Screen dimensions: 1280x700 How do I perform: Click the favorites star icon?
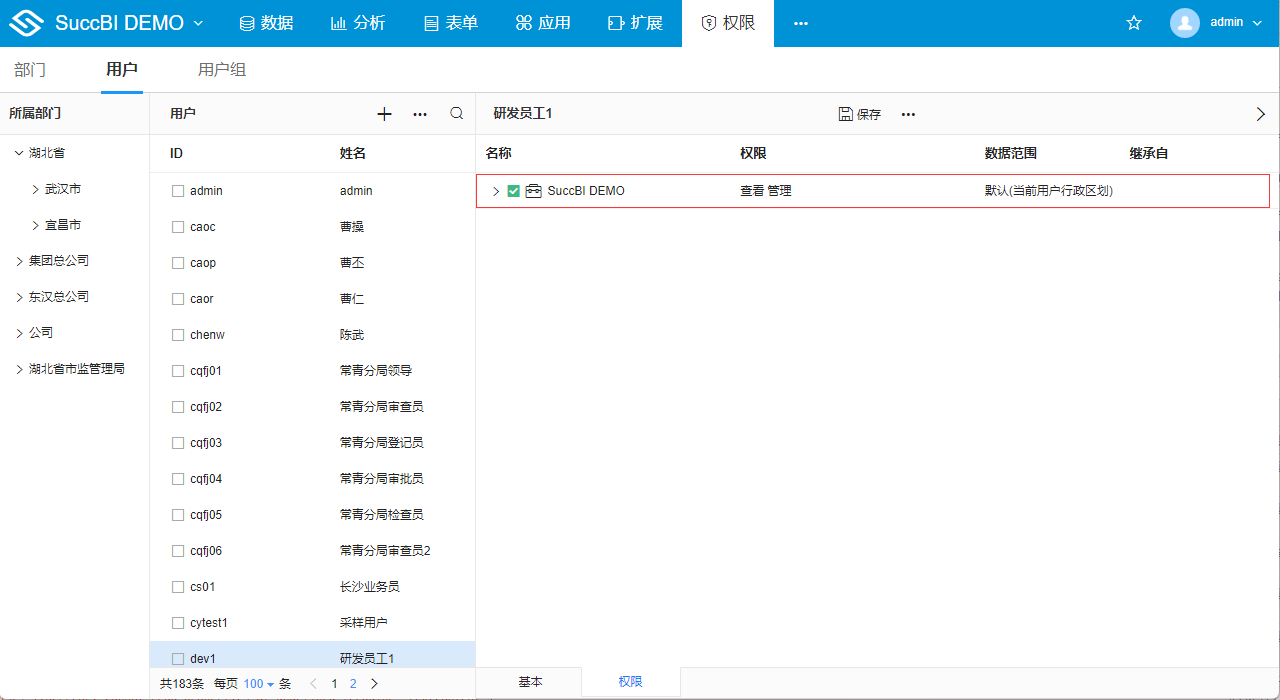coord(1134,23)
